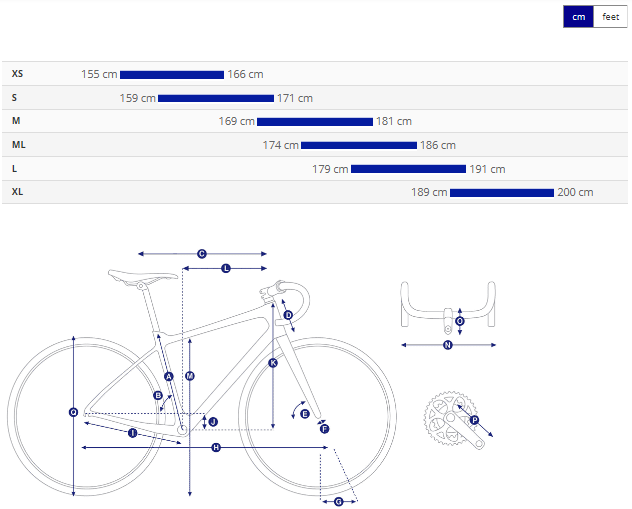Screen dimensions: 632x509
Task: Click the XL size height range bar
Action: (501, 192)
